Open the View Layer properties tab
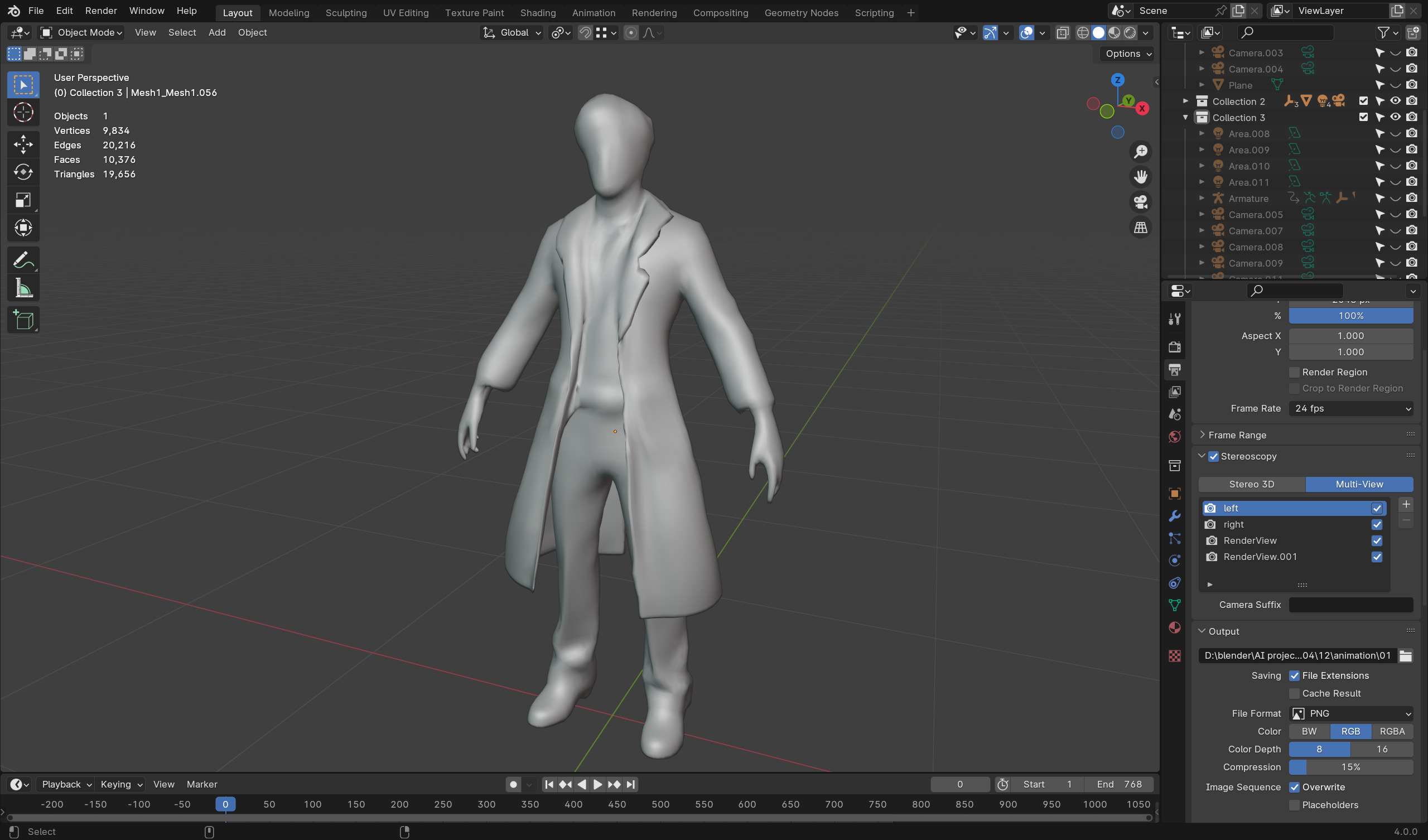 (x=1175, y=392)
